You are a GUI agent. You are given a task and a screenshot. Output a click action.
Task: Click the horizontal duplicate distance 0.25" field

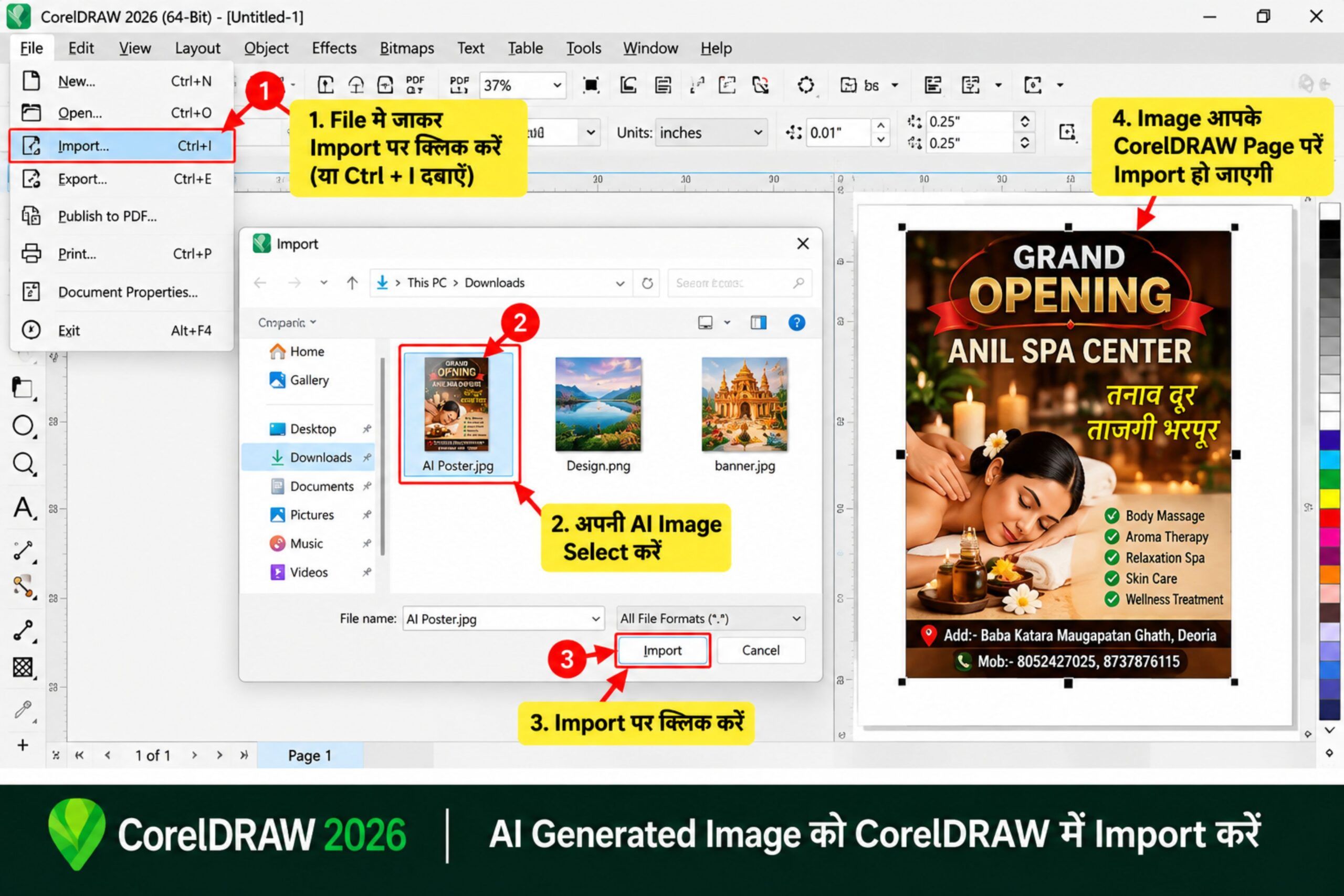point(969,121)
